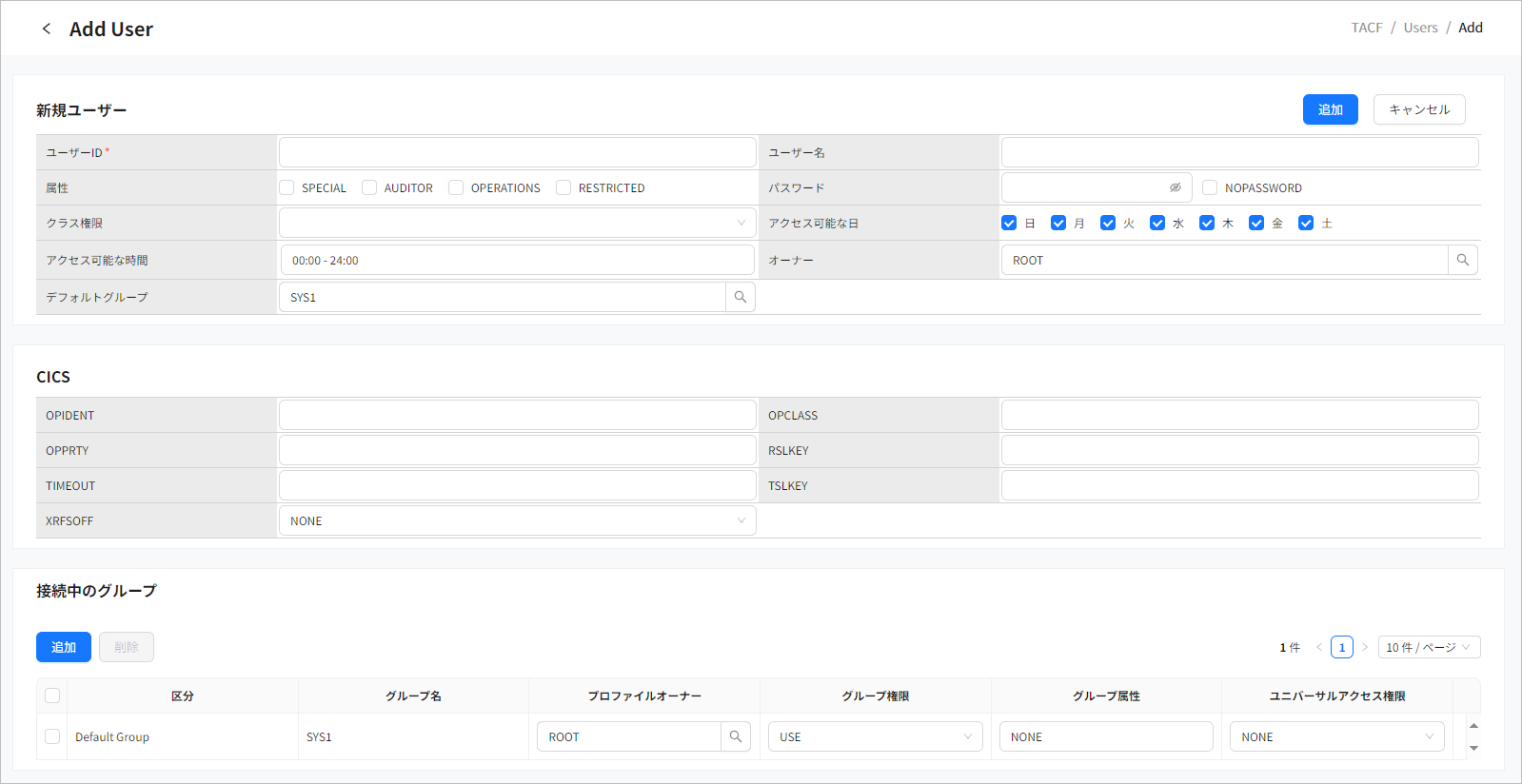Click the search icon in オーナー field
The width and height of the screenshot is (1522, 784).
click(1462, 260)
